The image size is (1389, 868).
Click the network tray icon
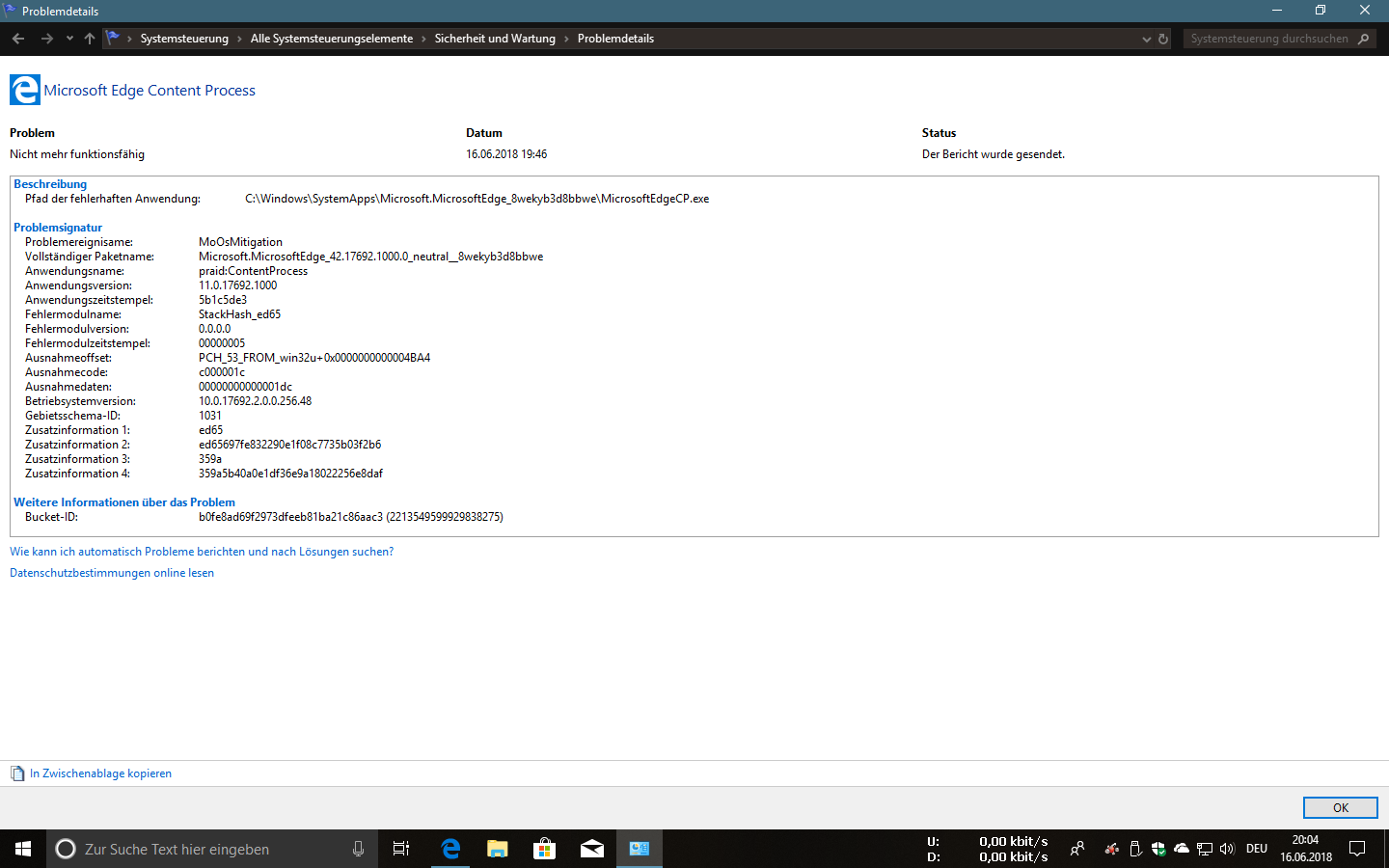coord(1205,849)
